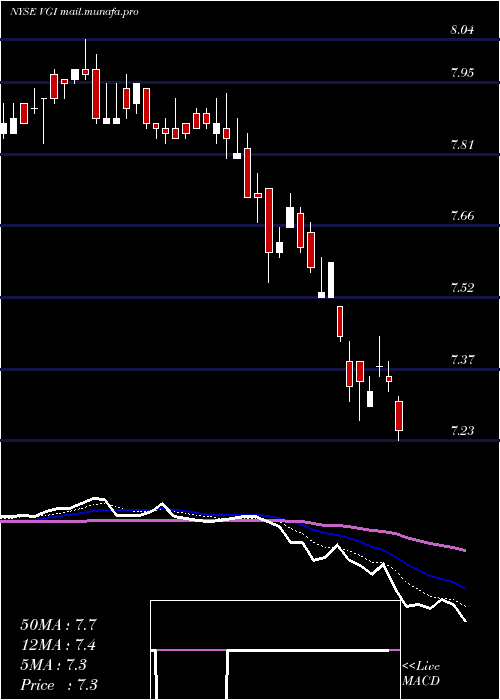Screen dimensions: 500x700
Task: Click the Price : 7.3 reading
Action: pos(58,685)
